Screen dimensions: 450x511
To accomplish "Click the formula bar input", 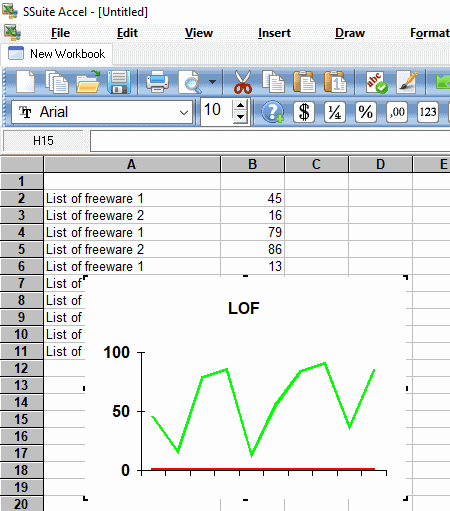I will pos(270,141).
